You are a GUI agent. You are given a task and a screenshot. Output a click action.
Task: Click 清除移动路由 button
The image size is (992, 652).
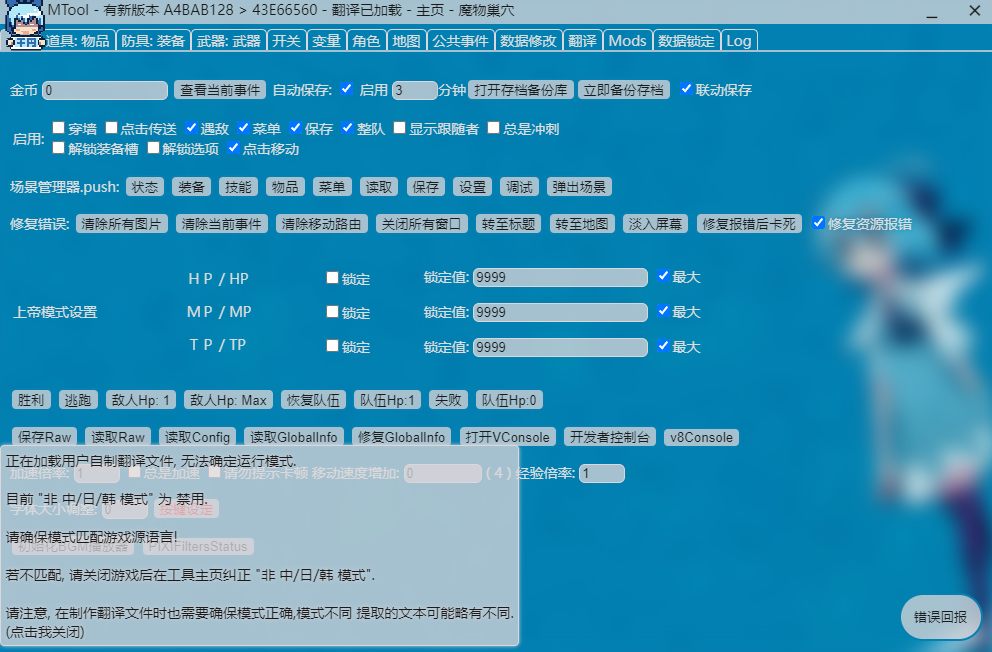321,224
